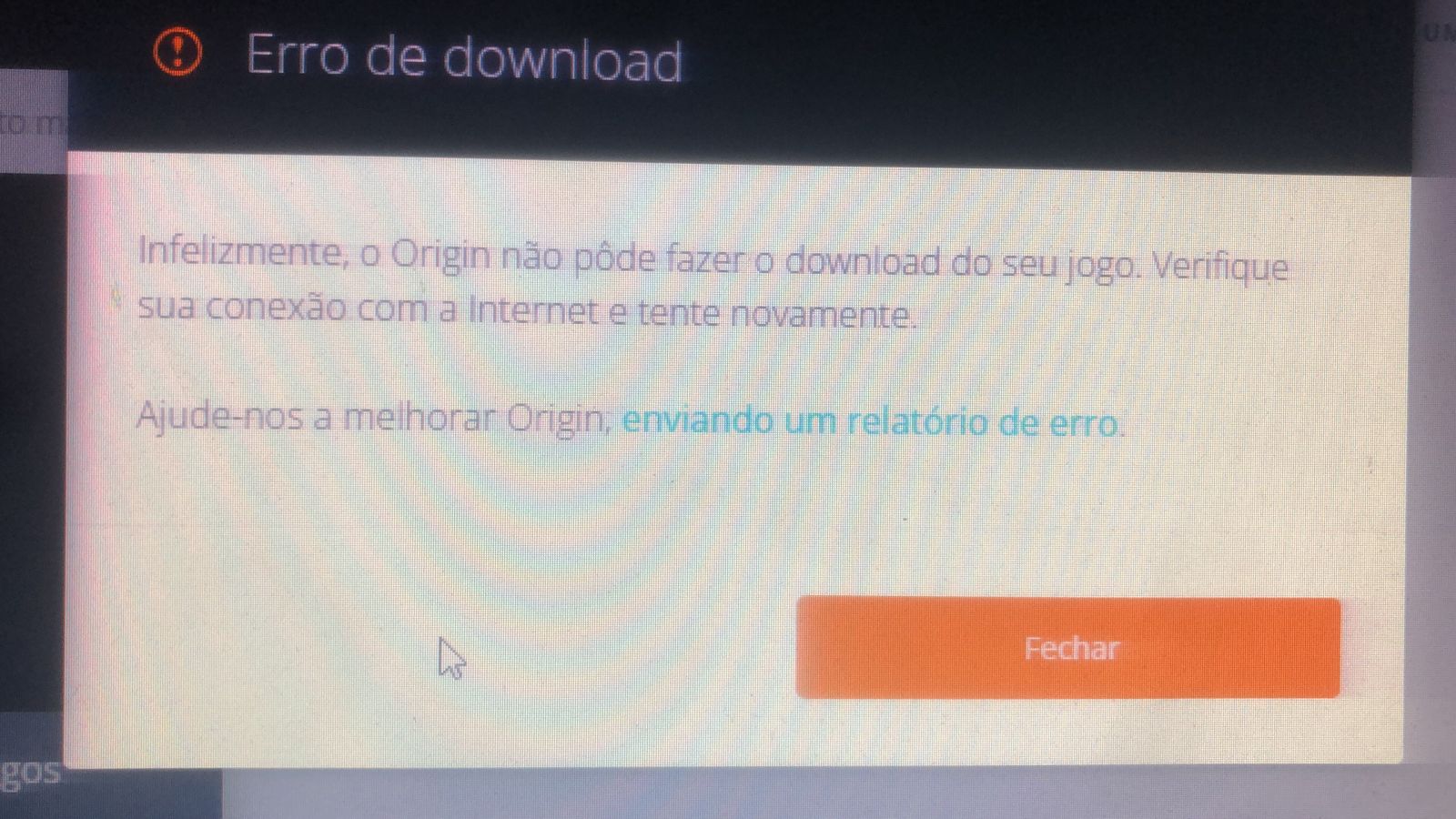Click the word 'Origin' after 'melhorar'

(557, 420)
